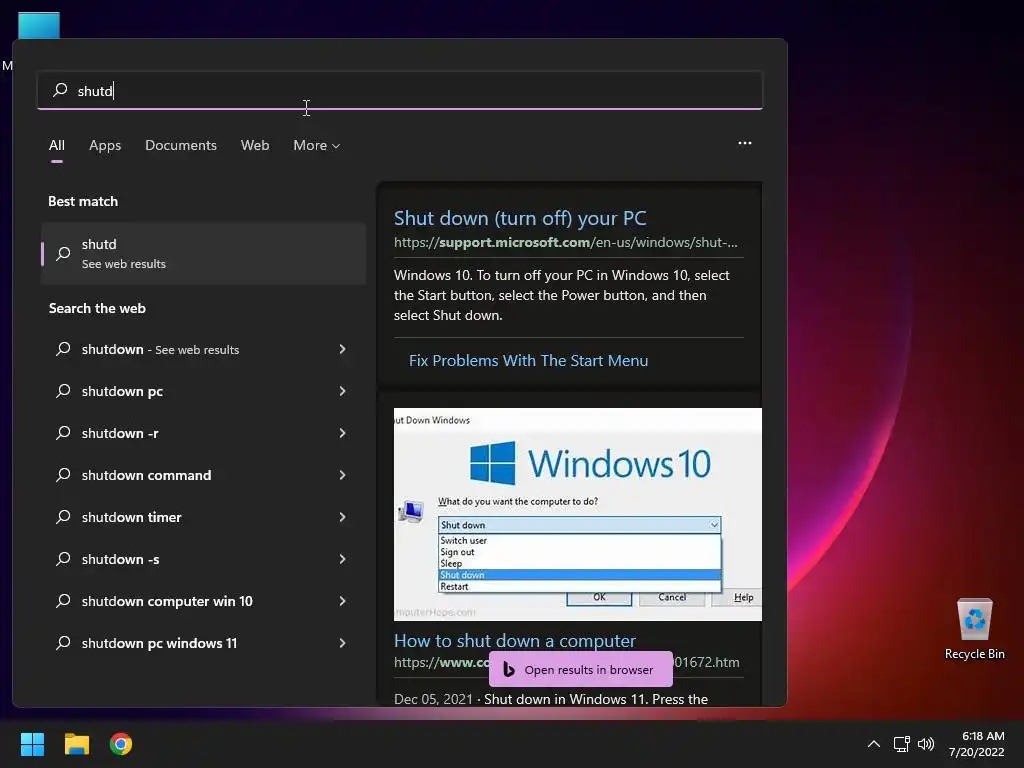Expand the 'shutdown -s' suggestion arrow
Screen dimensions: 1024x768
click(x=342, y=559)
